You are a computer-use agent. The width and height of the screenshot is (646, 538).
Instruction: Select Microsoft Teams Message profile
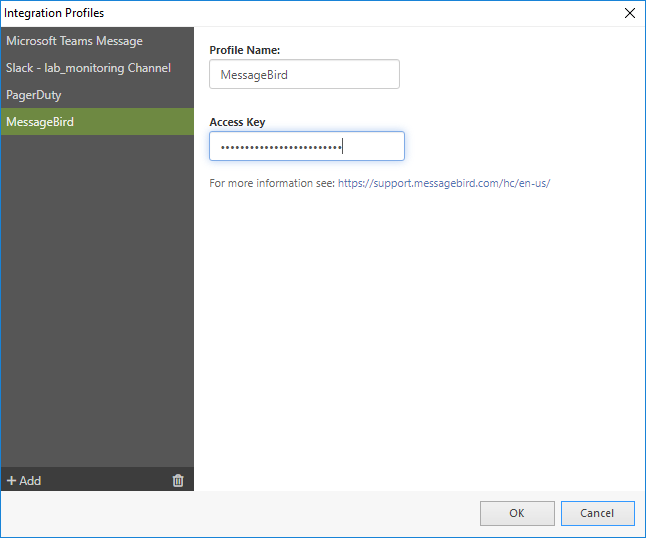pyautogui.click(x=97, y=41)
